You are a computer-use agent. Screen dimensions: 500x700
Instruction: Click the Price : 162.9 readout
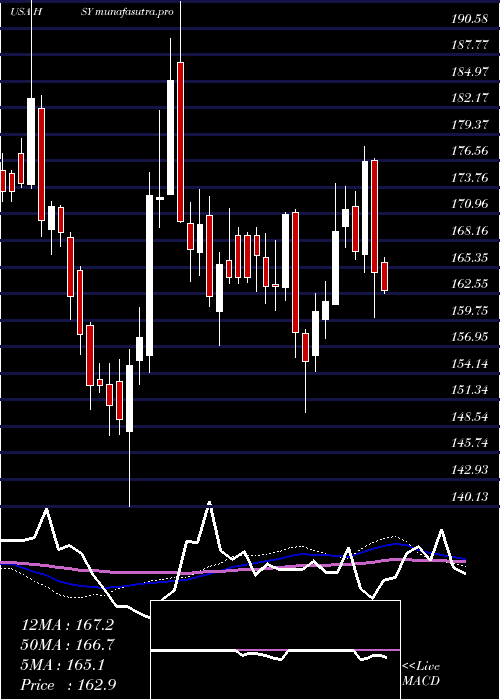click(69, 685)
